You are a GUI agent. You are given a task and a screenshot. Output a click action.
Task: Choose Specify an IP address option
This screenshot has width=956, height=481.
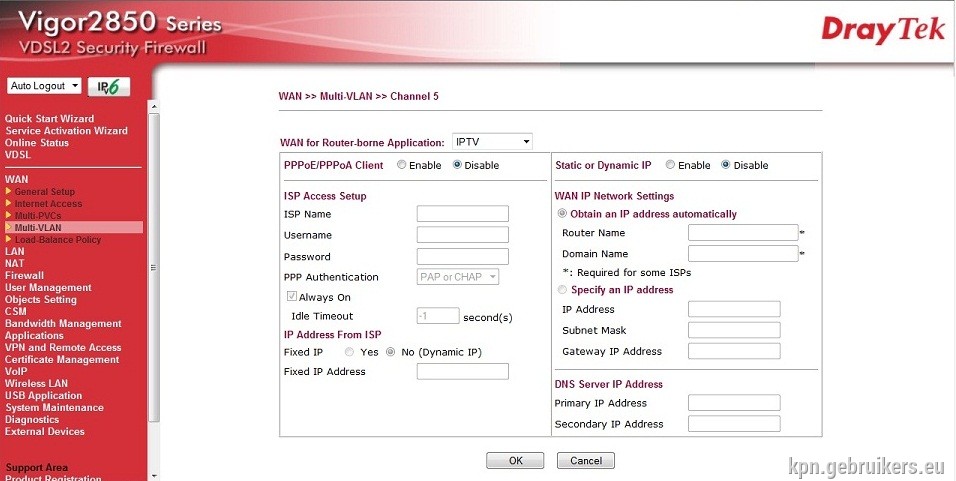[x=562, y=290]
